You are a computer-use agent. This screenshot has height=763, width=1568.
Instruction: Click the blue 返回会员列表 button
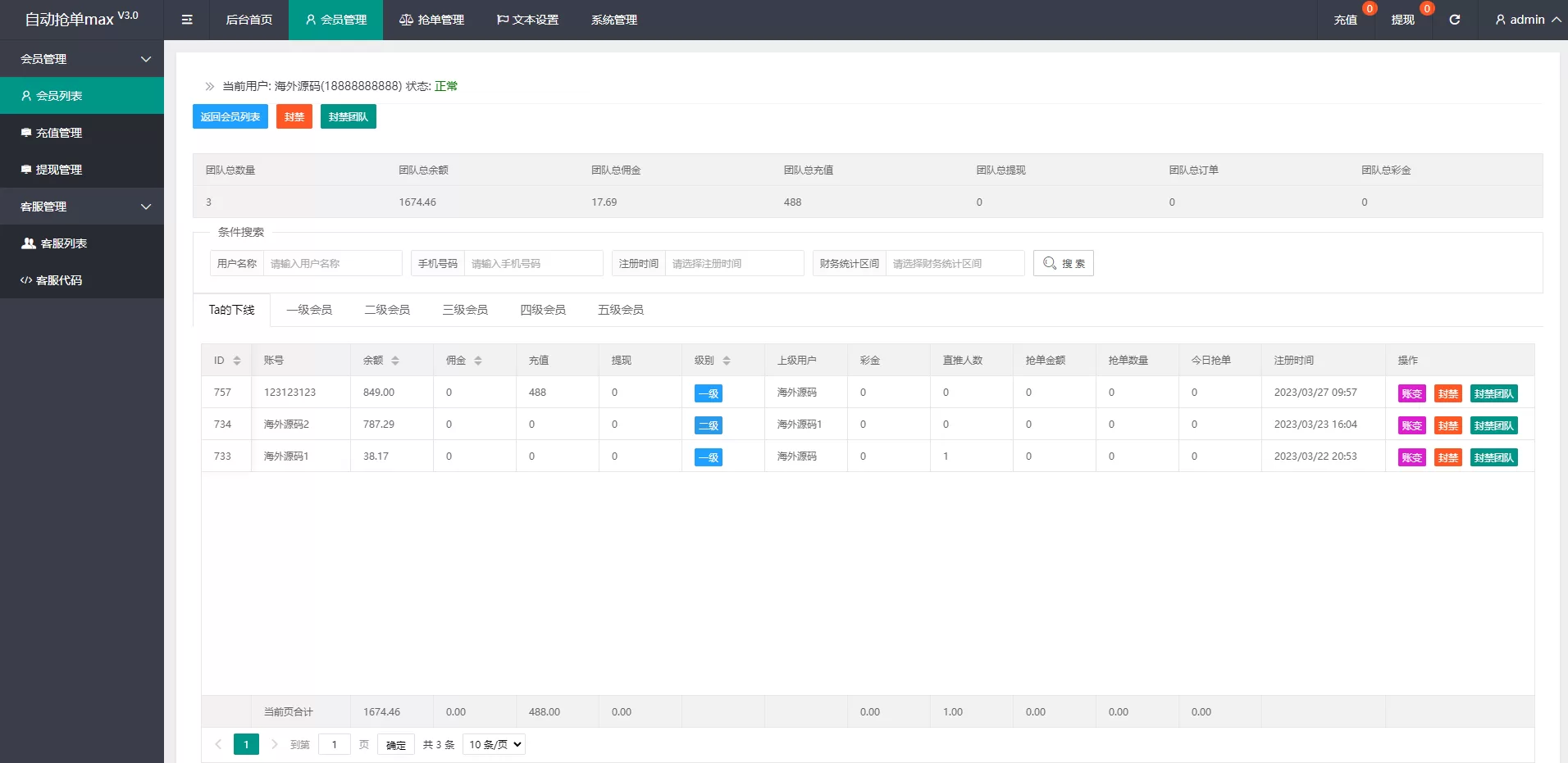230,116
